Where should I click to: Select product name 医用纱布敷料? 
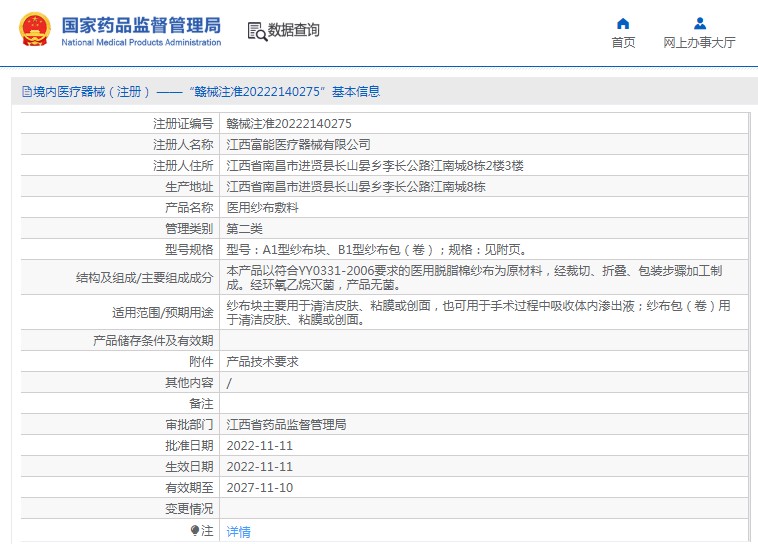click(x=262, y=208)
